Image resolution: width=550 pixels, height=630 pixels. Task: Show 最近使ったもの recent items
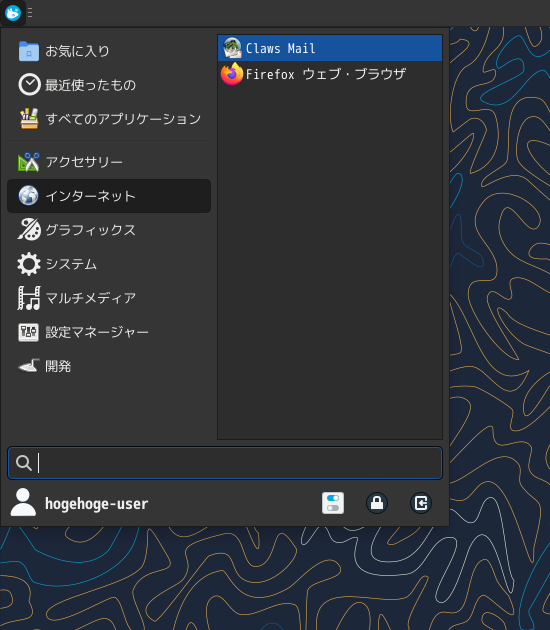pos(109,85)
